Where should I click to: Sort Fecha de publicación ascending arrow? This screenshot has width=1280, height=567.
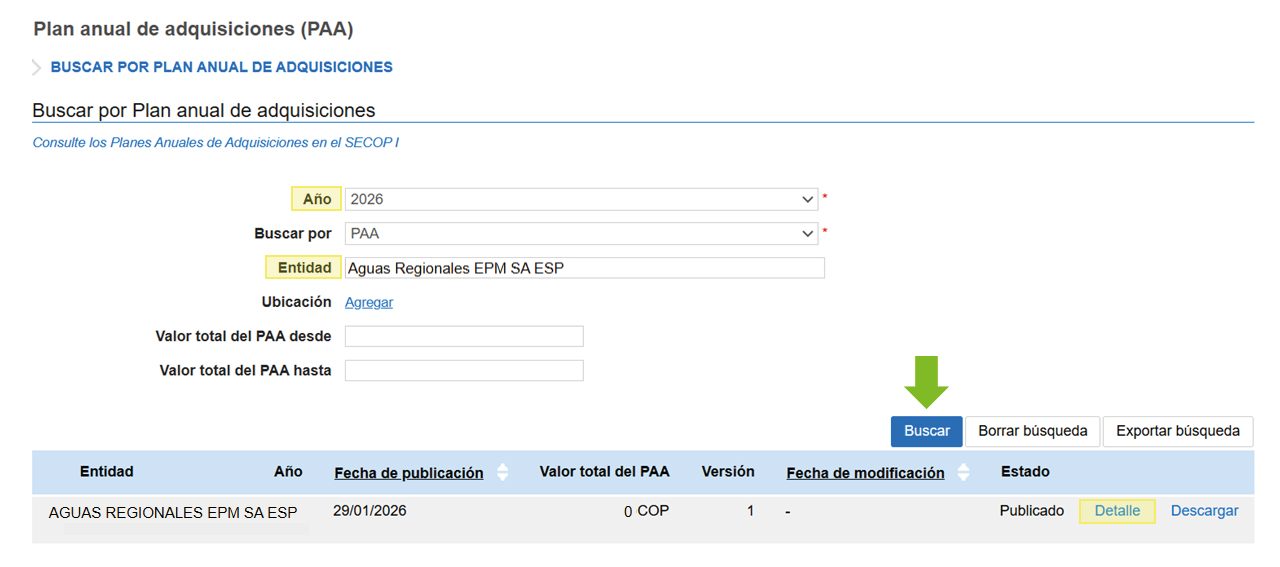tap(502, 467)
